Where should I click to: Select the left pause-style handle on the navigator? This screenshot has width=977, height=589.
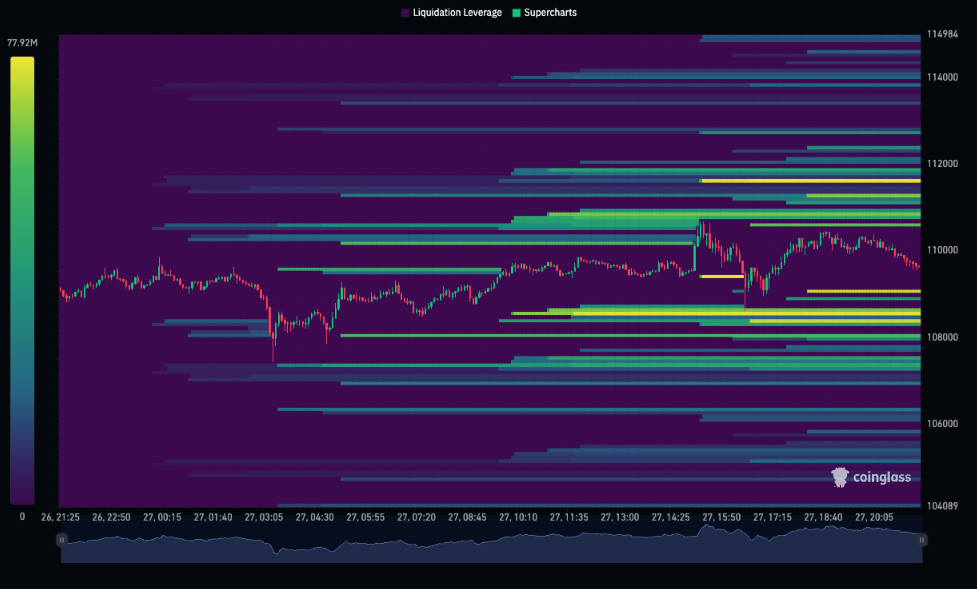pyautogui.click(x=63, y=540)
